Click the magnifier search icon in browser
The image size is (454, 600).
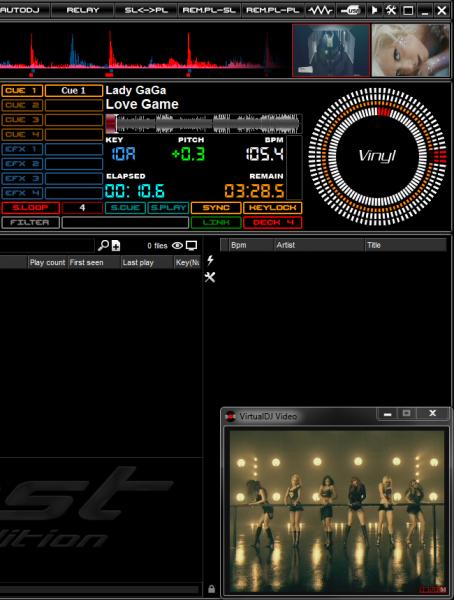click(103, 245)
